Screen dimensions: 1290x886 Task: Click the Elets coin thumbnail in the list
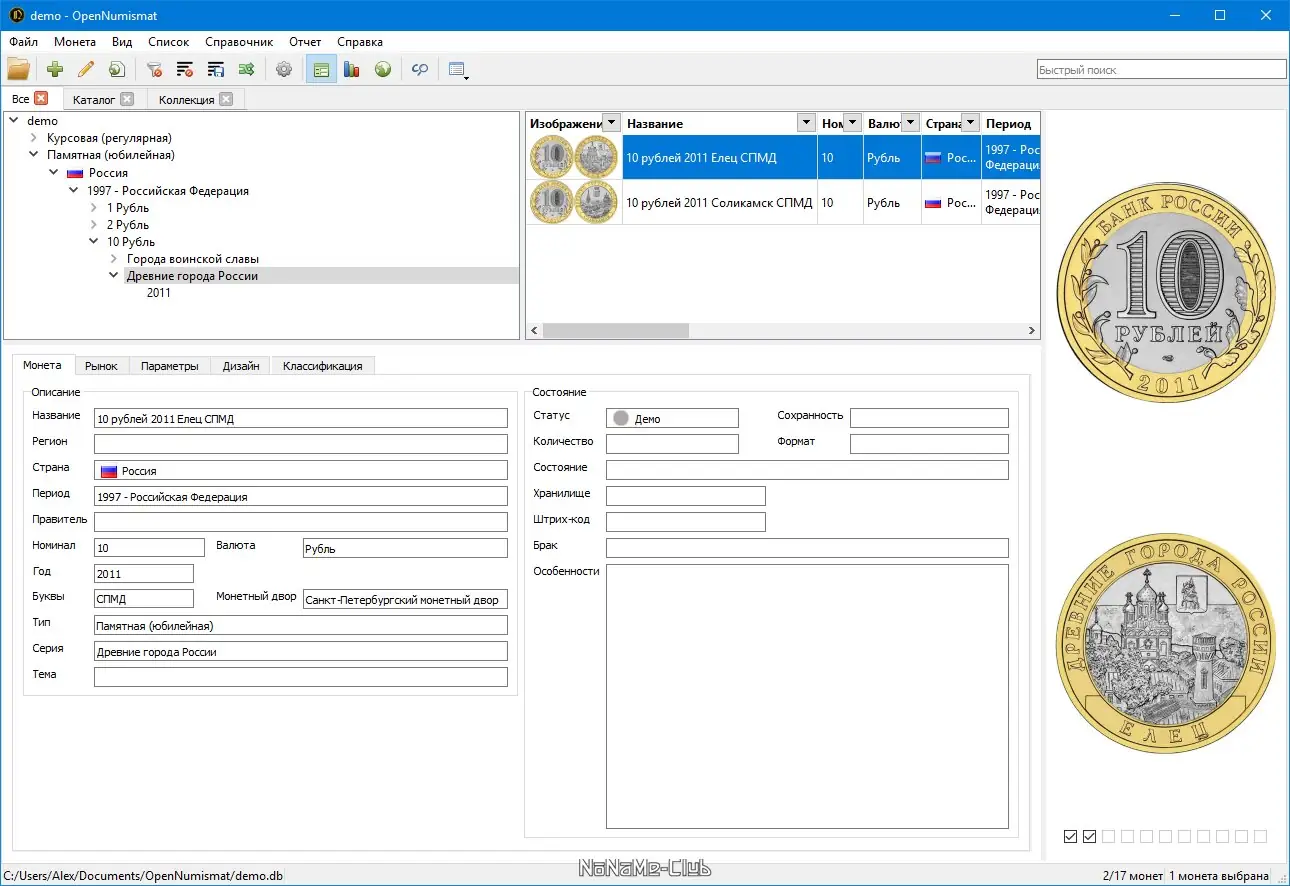(x=574, y=158)
